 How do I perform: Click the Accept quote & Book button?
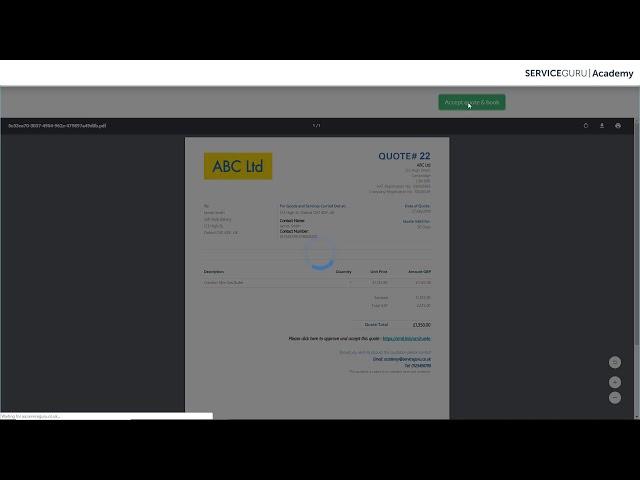pos(472,102)
